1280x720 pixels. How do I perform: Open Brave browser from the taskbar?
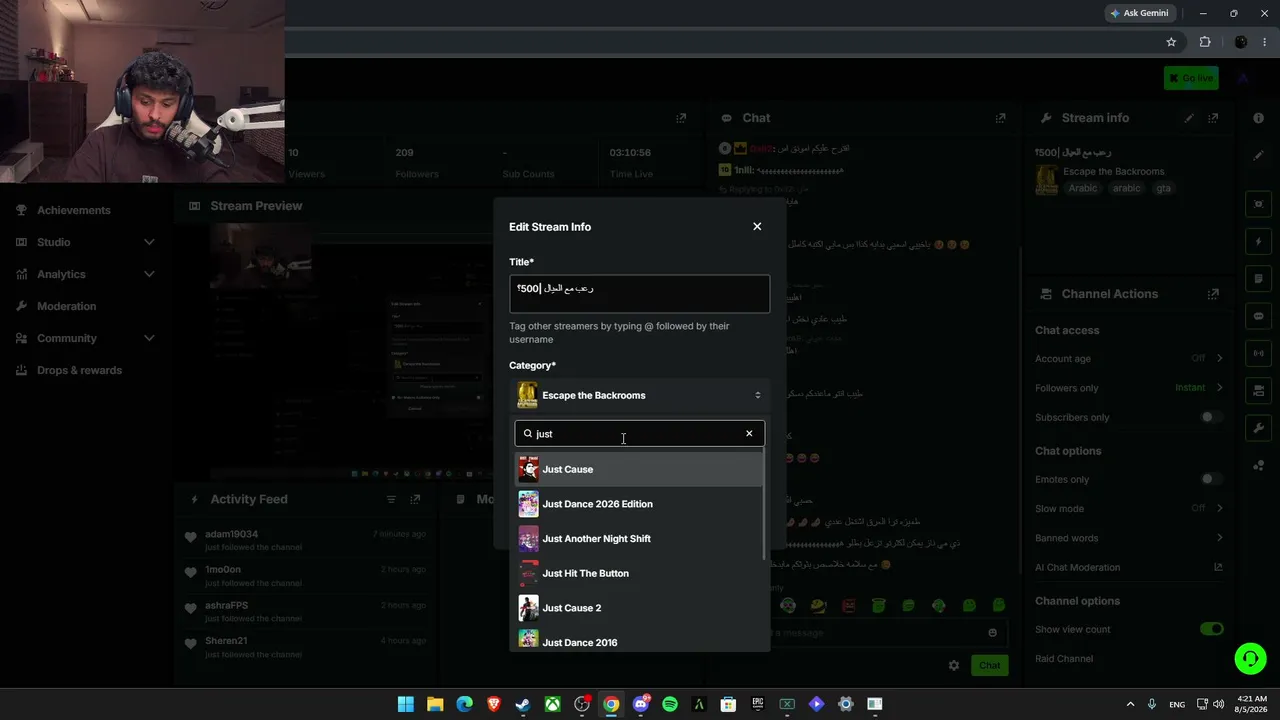[x=494, y=704]
